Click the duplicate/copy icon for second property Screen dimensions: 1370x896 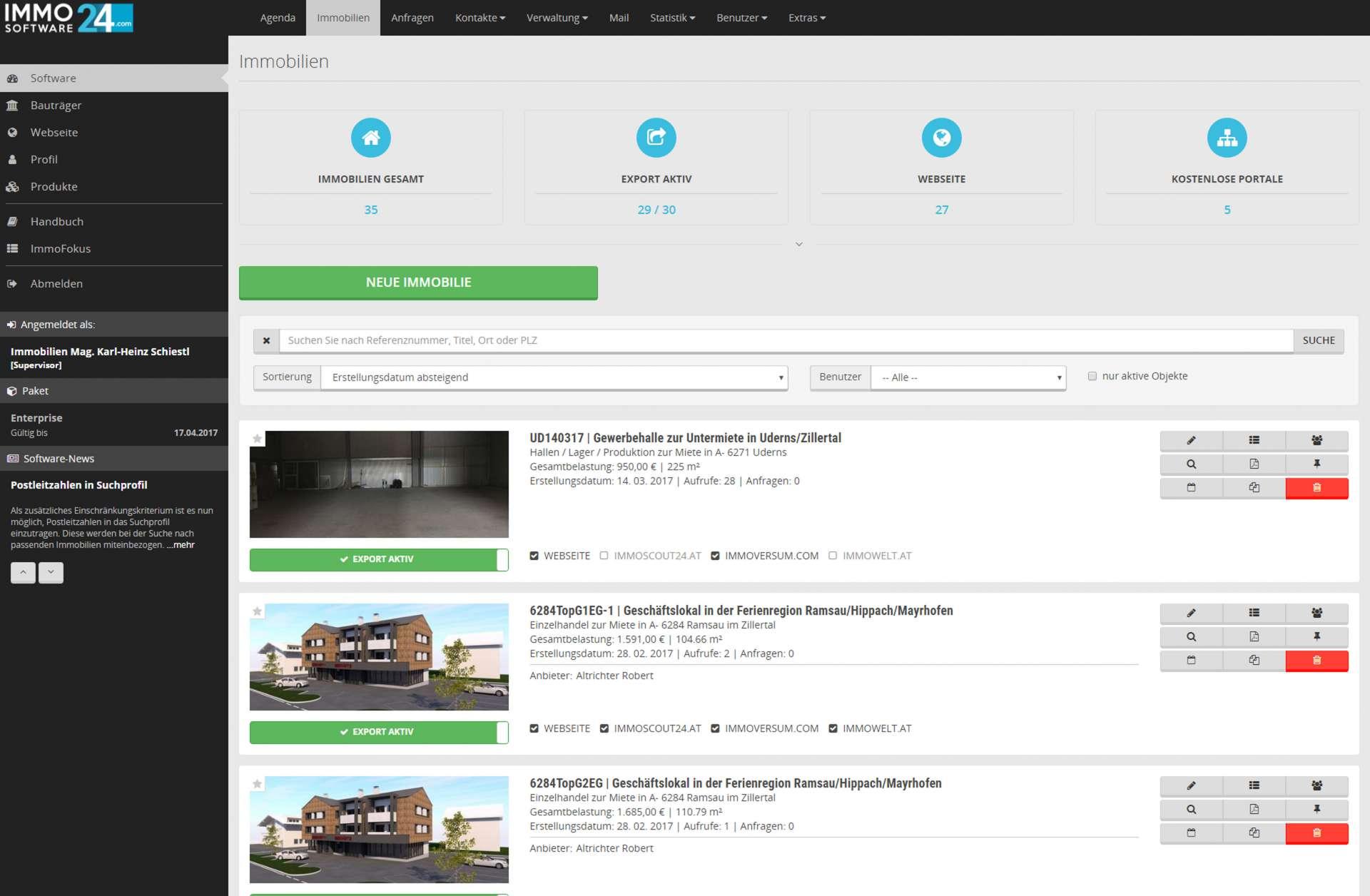(1253, 659)
